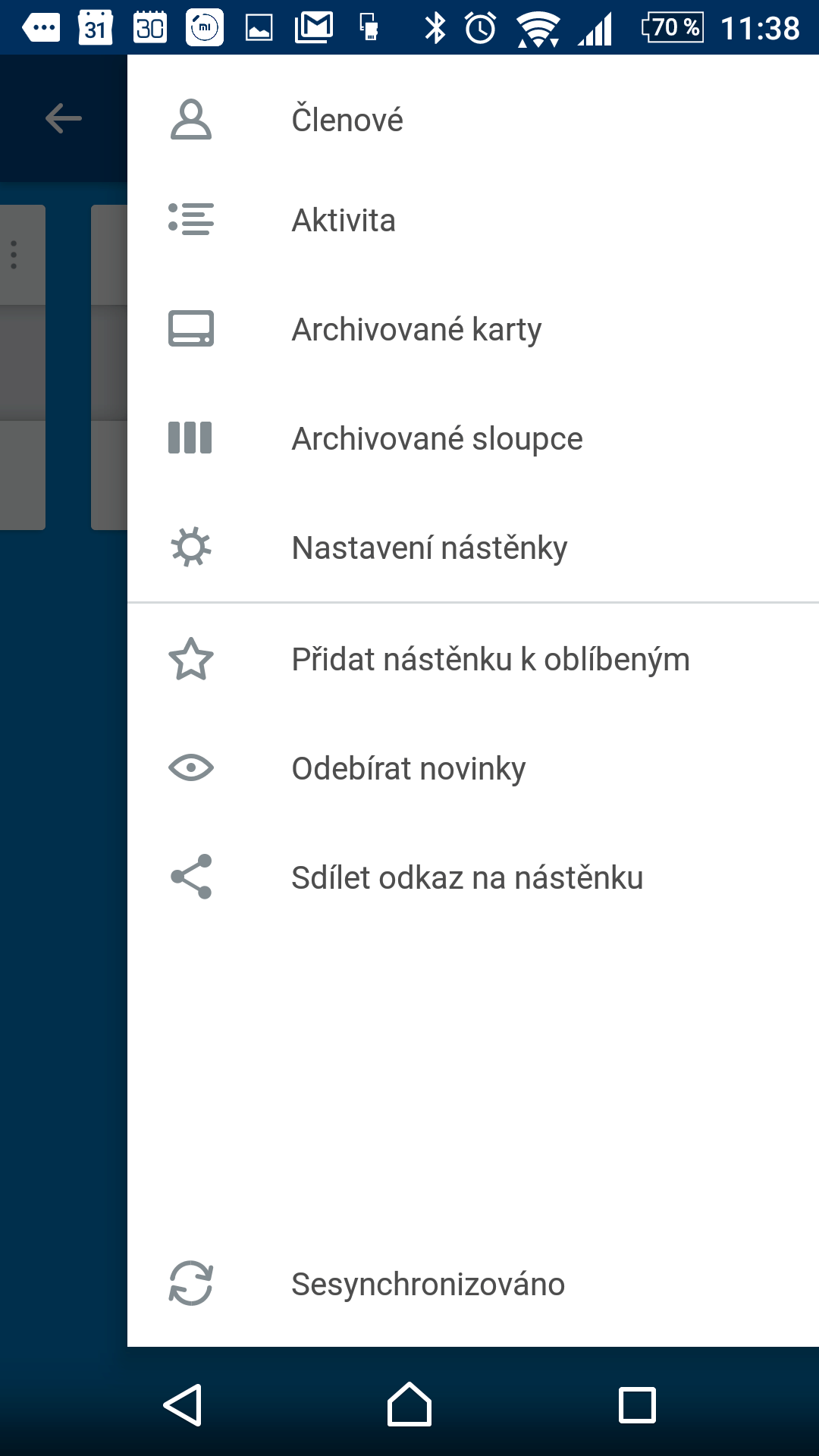Select Archivované sloupce
This screenshot has width=819, height=1456.
437,439
